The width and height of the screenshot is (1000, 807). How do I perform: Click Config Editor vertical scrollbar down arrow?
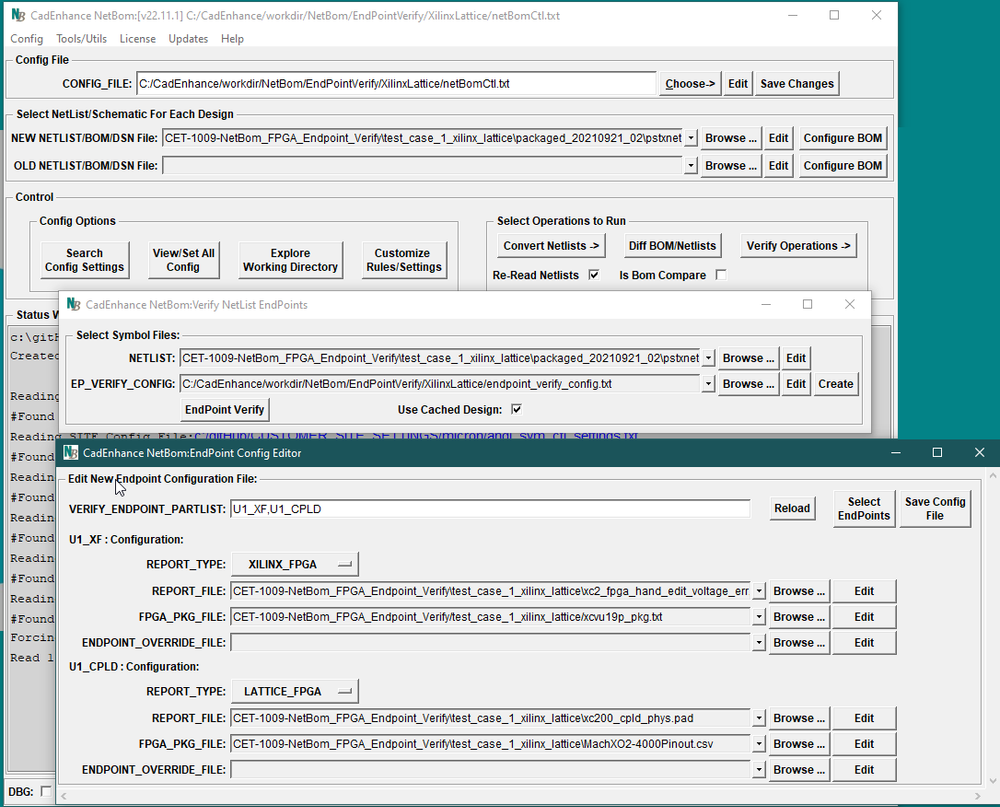(992, 780)
